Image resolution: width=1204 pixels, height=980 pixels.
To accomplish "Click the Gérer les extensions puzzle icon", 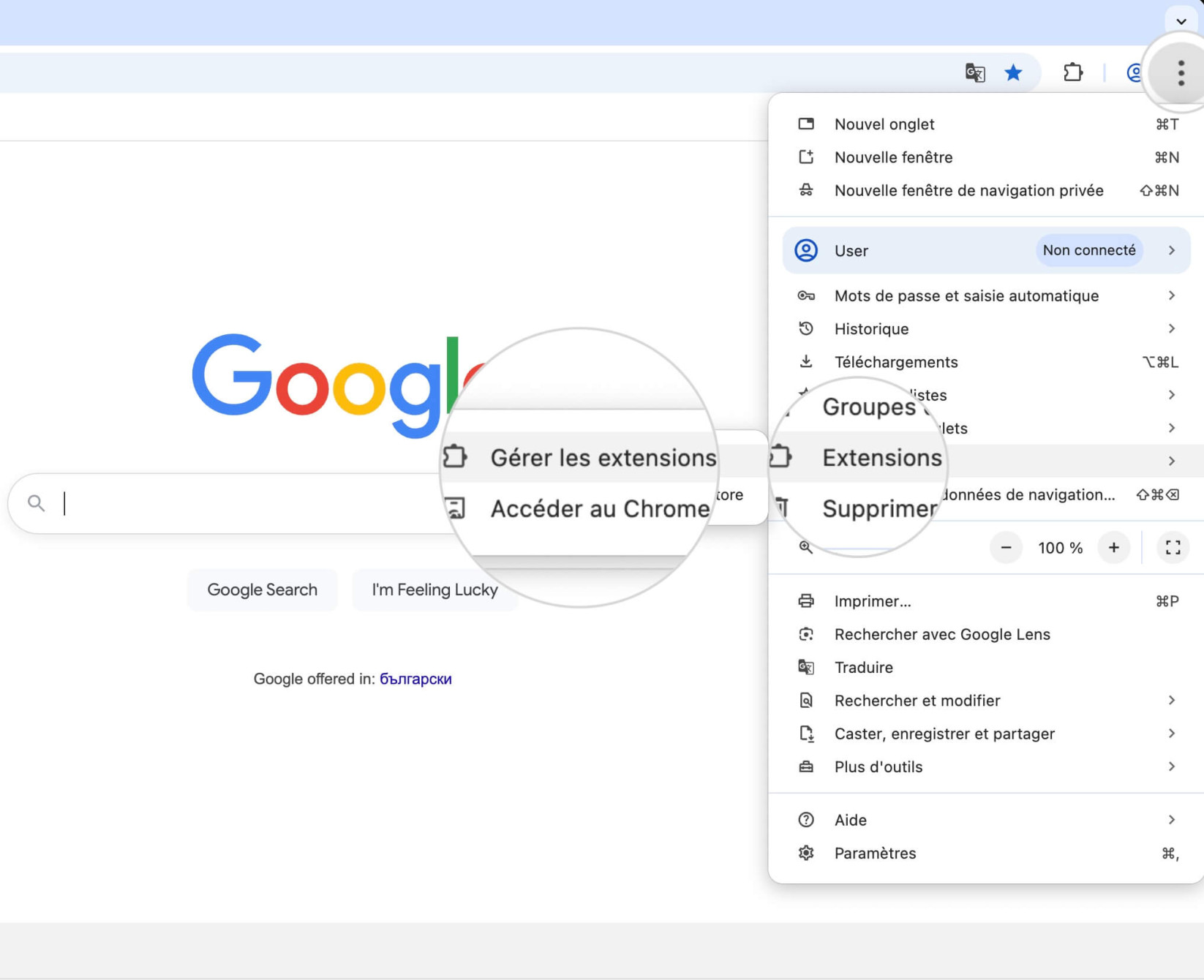I will pos(455,456).
